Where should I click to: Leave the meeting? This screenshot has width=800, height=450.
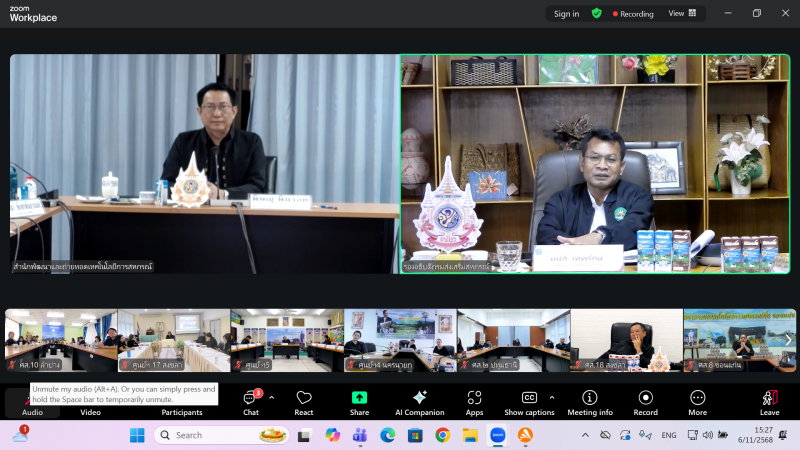769,401
